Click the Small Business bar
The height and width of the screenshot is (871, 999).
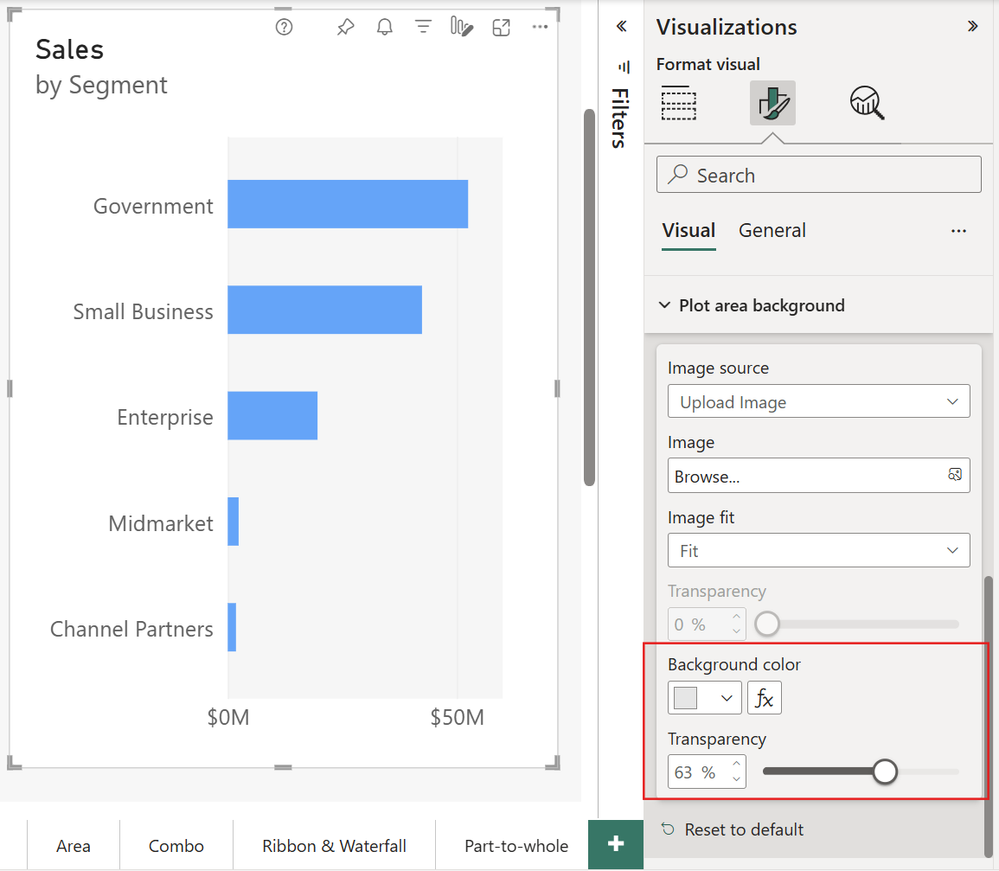click(x=325, y=310)
